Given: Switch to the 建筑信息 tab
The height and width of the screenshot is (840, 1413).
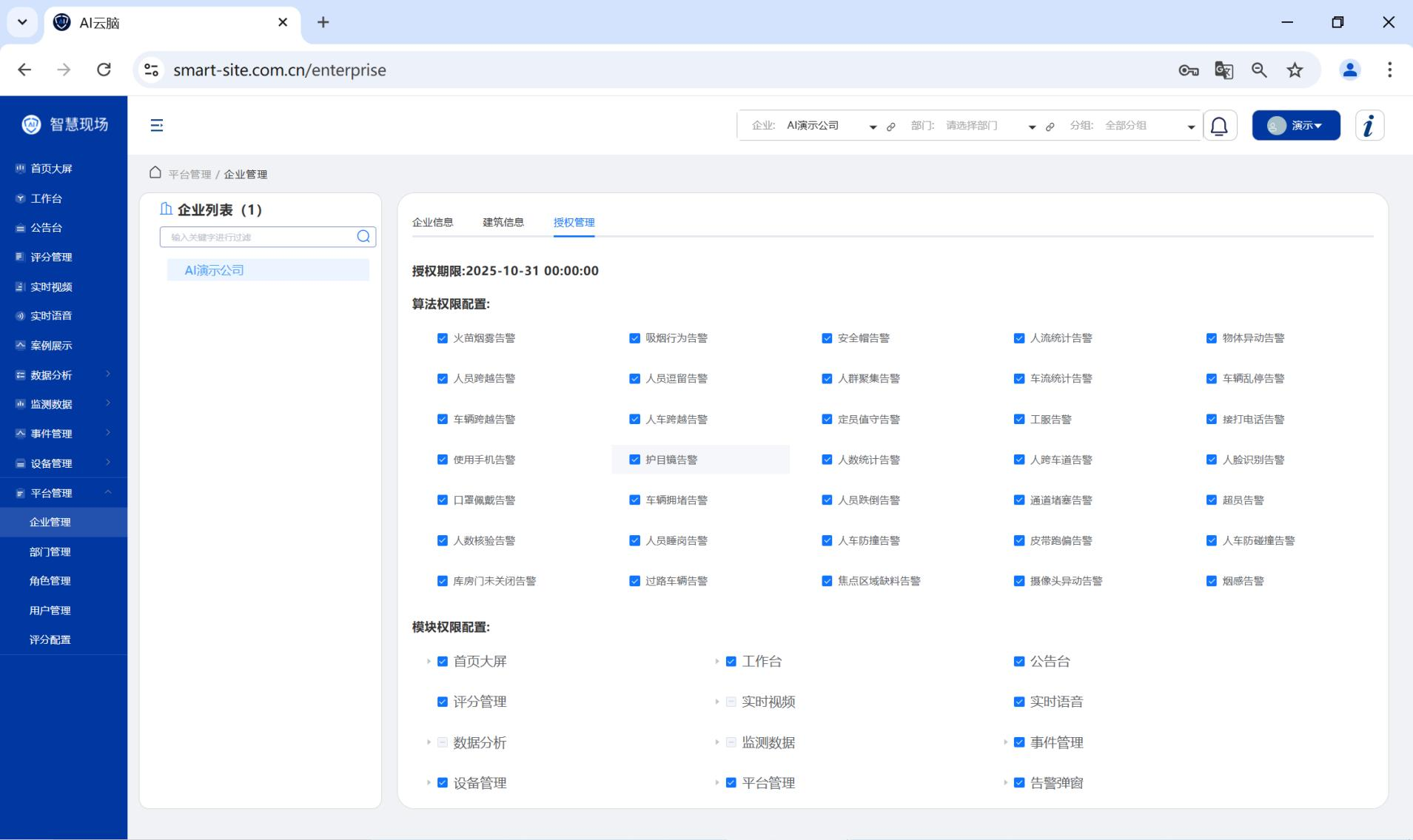Looking at the screenshot, I should 503,222.
